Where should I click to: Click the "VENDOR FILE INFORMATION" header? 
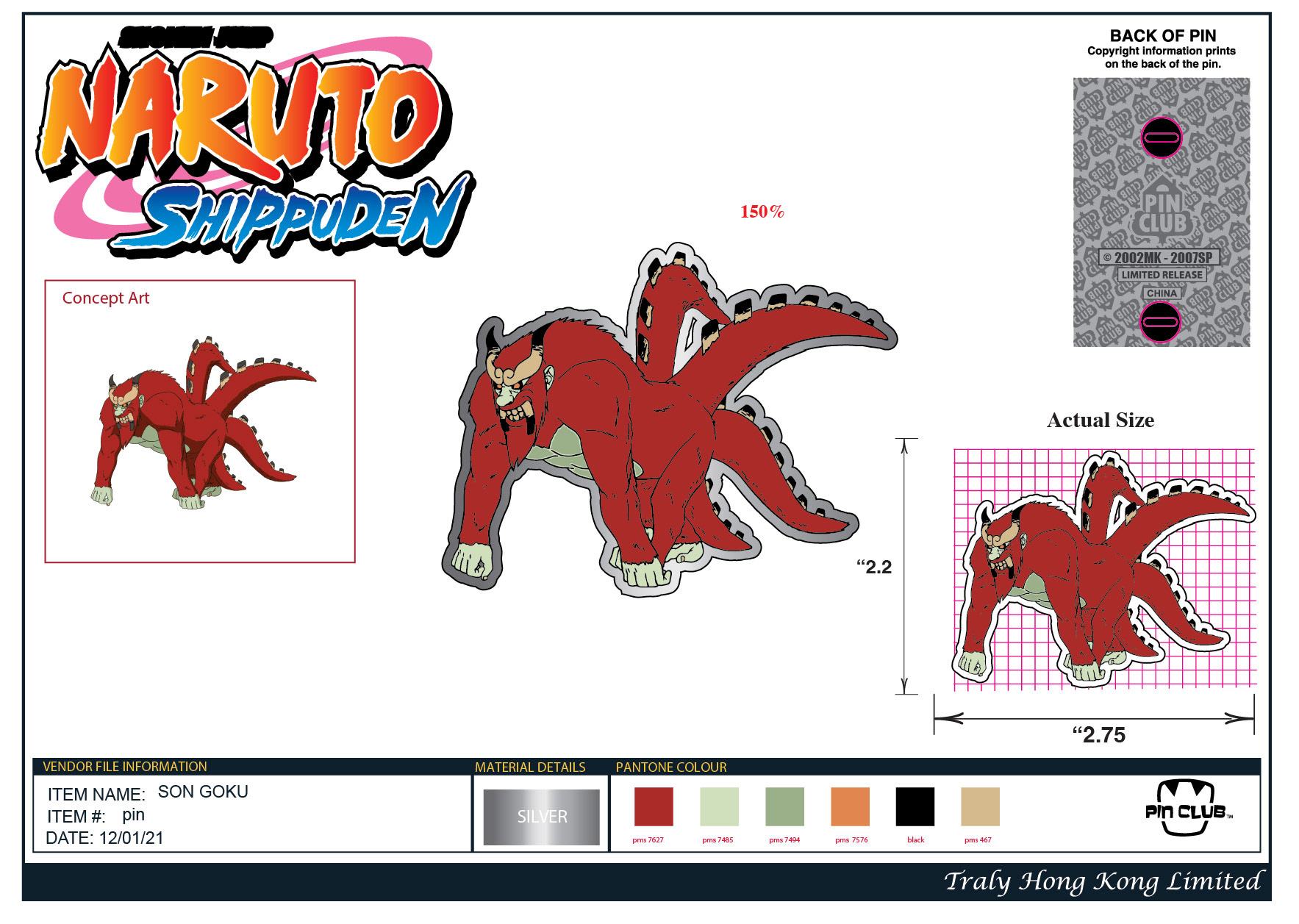pyautogui.click(x=125, y=766)
